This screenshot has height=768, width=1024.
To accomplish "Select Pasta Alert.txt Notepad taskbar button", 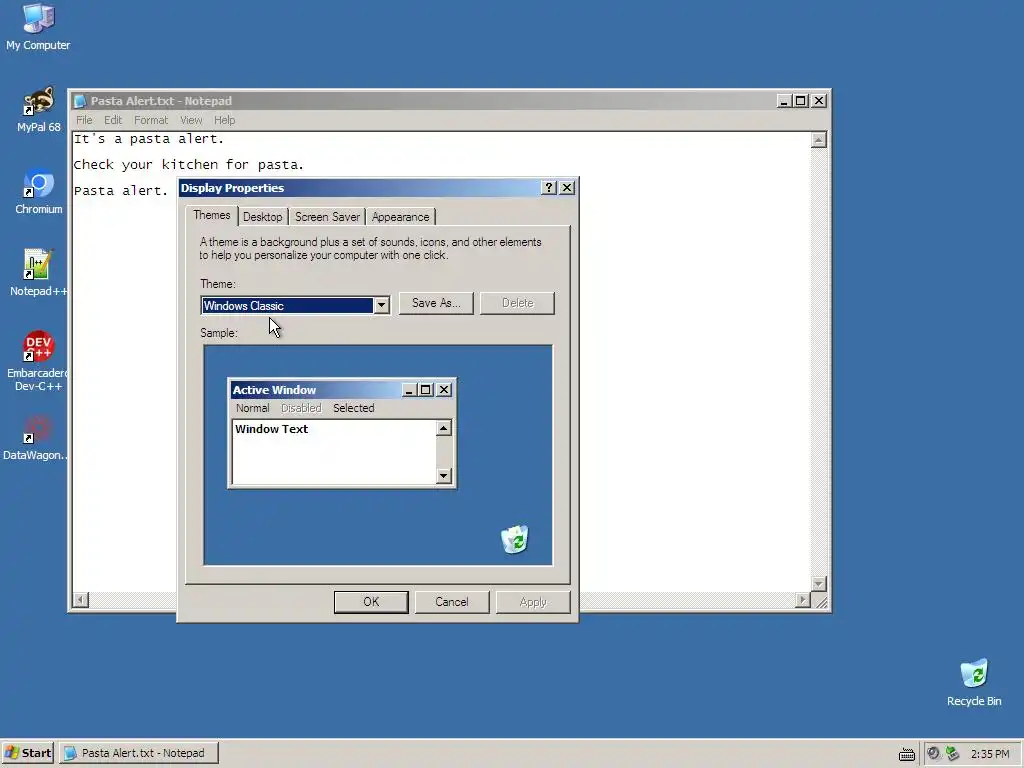I will point(138,753).
